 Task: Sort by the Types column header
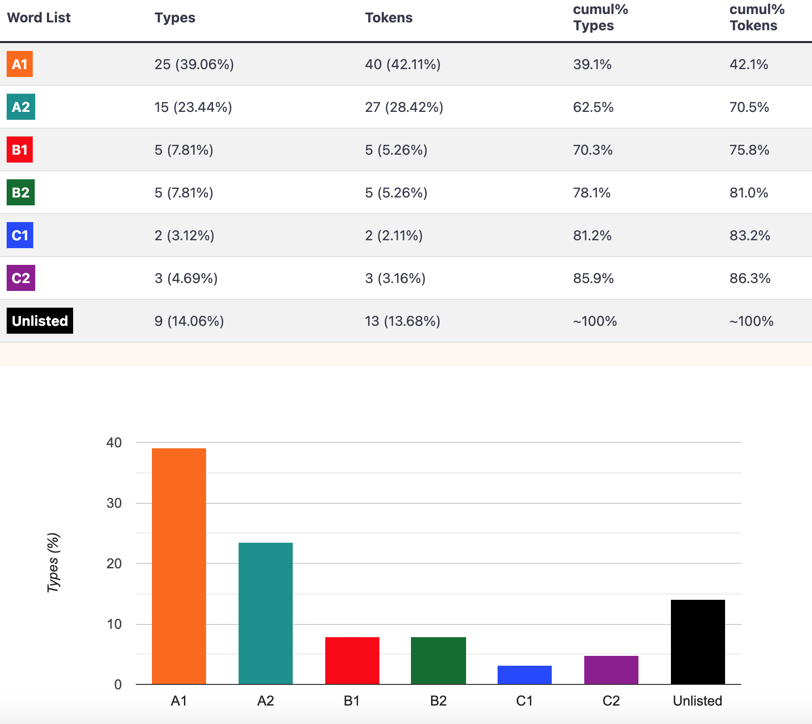175,18
